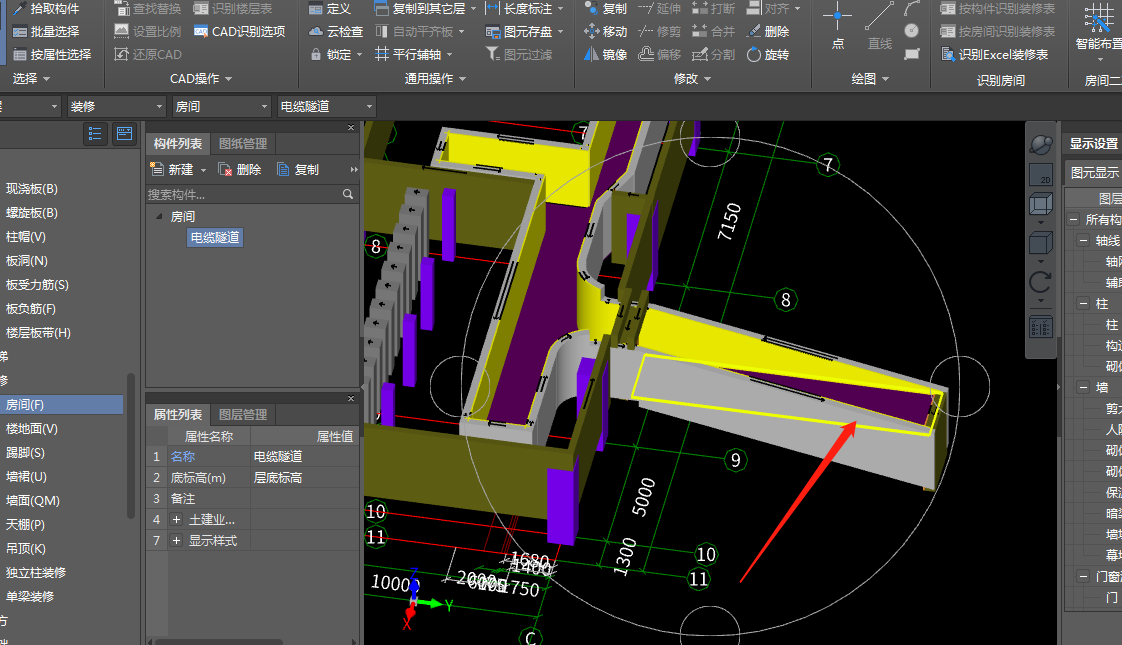
Task: Switch to 2D view icon
Action: (x=1040, y=175)
